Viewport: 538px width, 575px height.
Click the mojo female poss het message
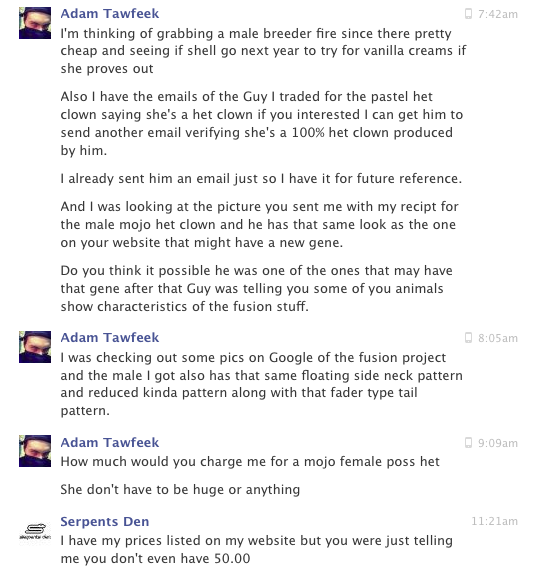(250, 461)
